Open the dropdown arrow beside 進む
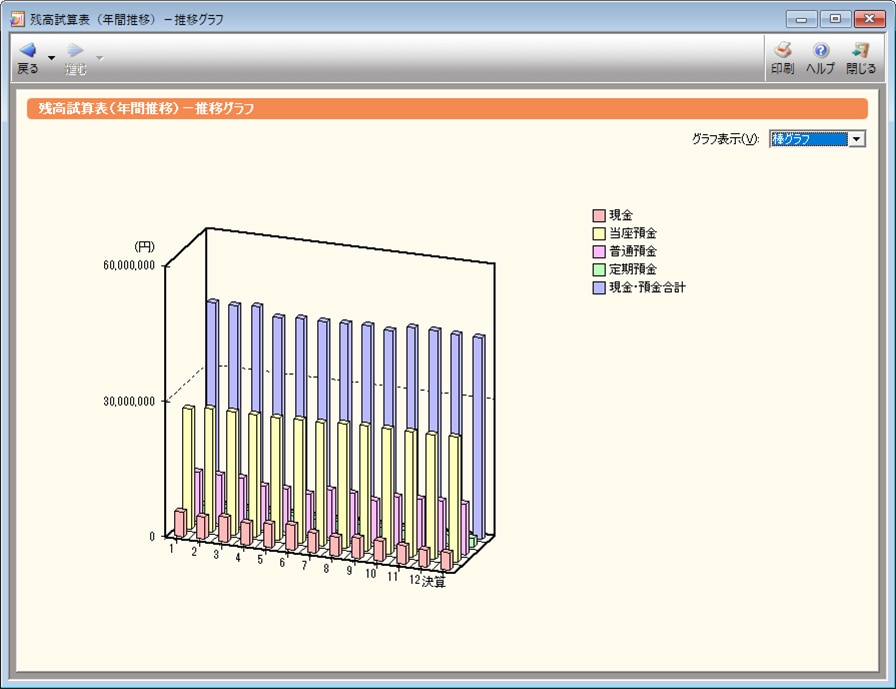 tap(99, 58)
